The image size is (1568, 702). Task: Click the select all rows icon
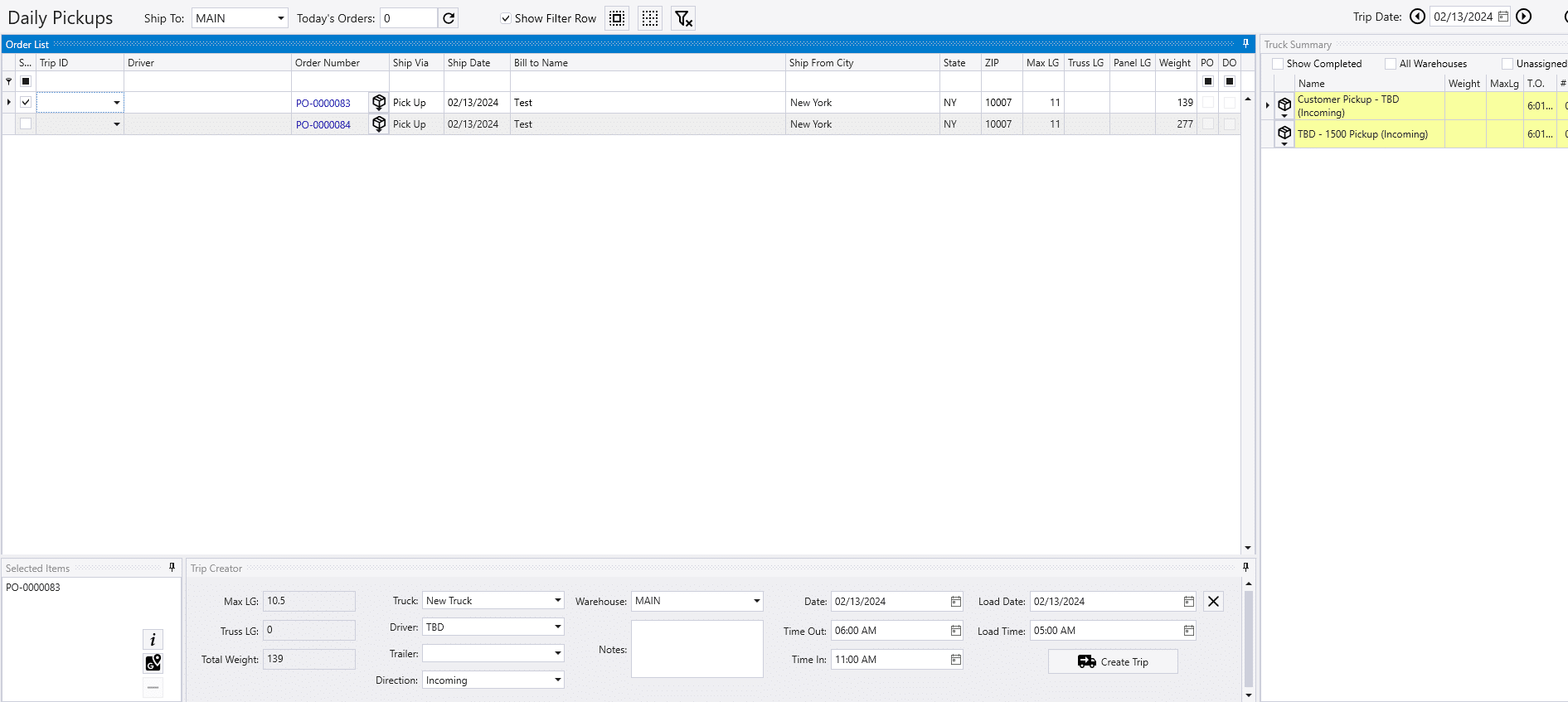(x=617, y=18)
